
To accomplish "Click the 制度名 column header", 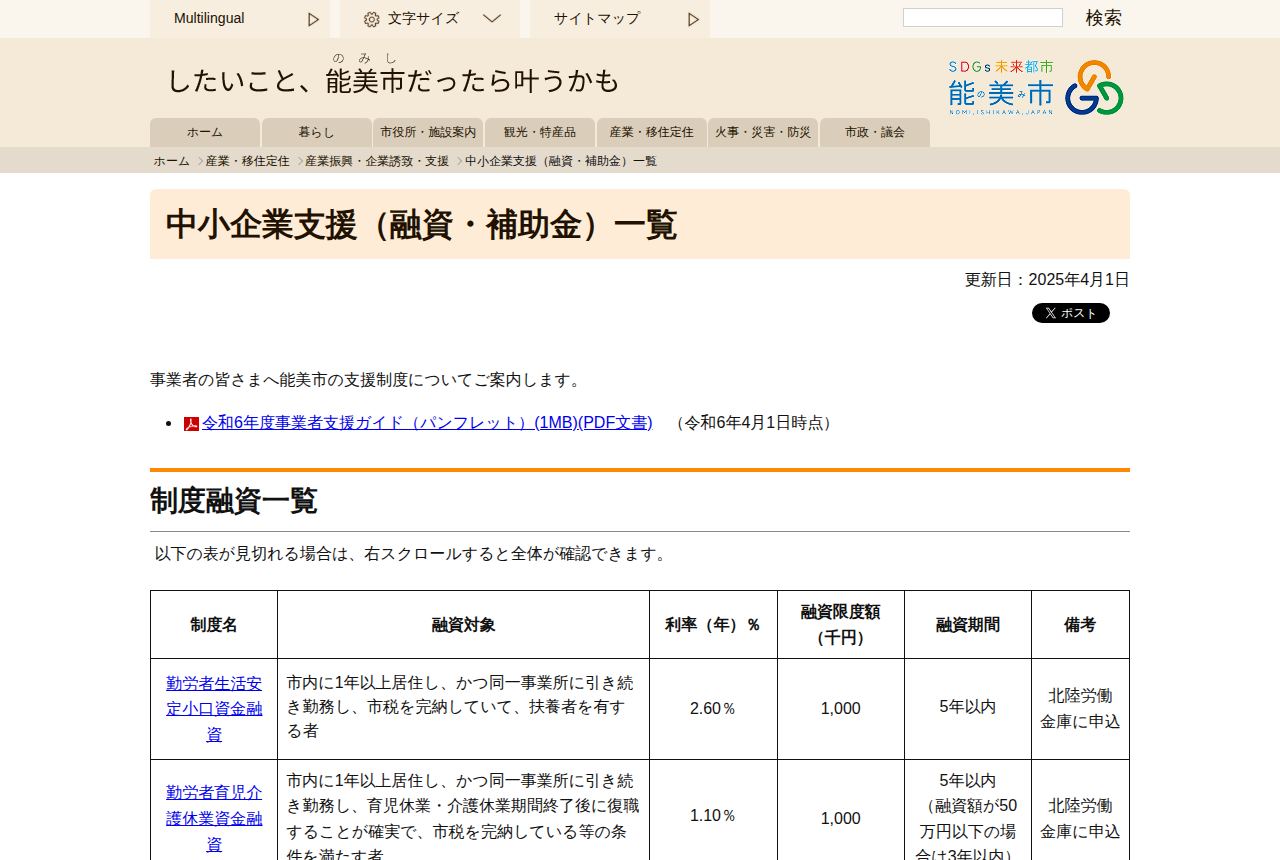I will coord(214,625).
